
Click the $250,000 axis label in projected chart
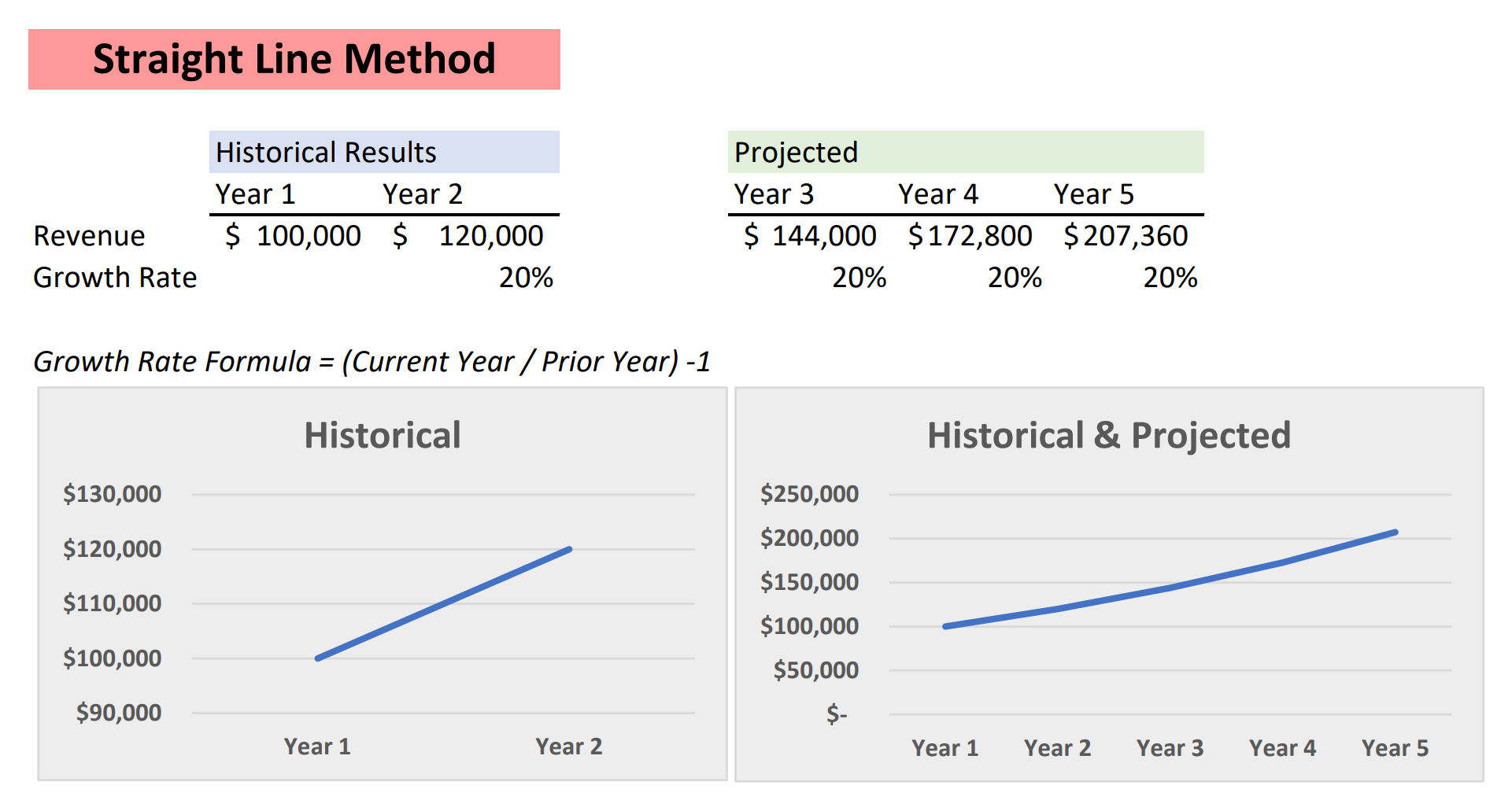[x=809, y=494]
